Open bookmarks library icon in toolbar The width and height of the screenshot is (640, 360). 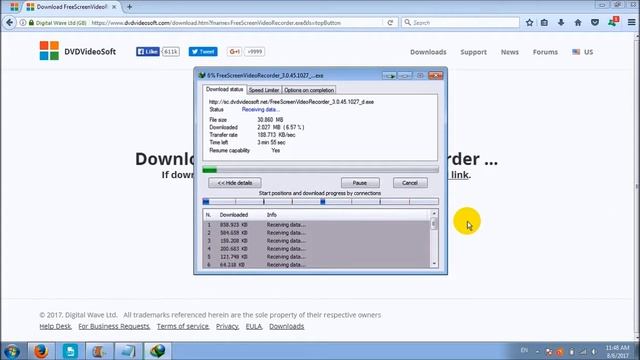[x=544, y=23]
